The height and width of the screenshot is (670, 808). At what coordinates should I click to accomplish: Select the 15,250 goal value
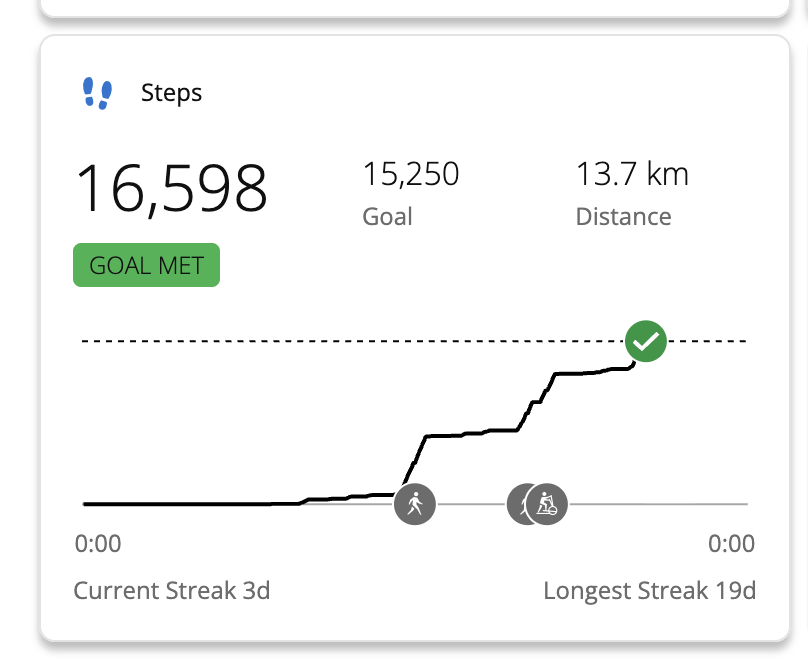click(x=411, y=175)
